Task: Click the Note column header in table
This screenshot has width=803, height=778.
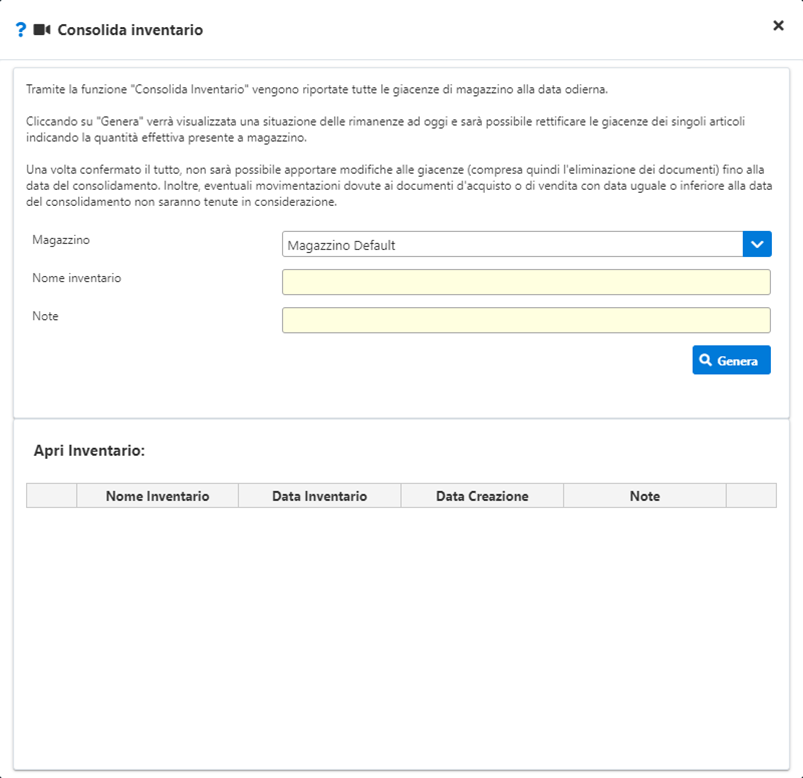Action: click(645, 496)
